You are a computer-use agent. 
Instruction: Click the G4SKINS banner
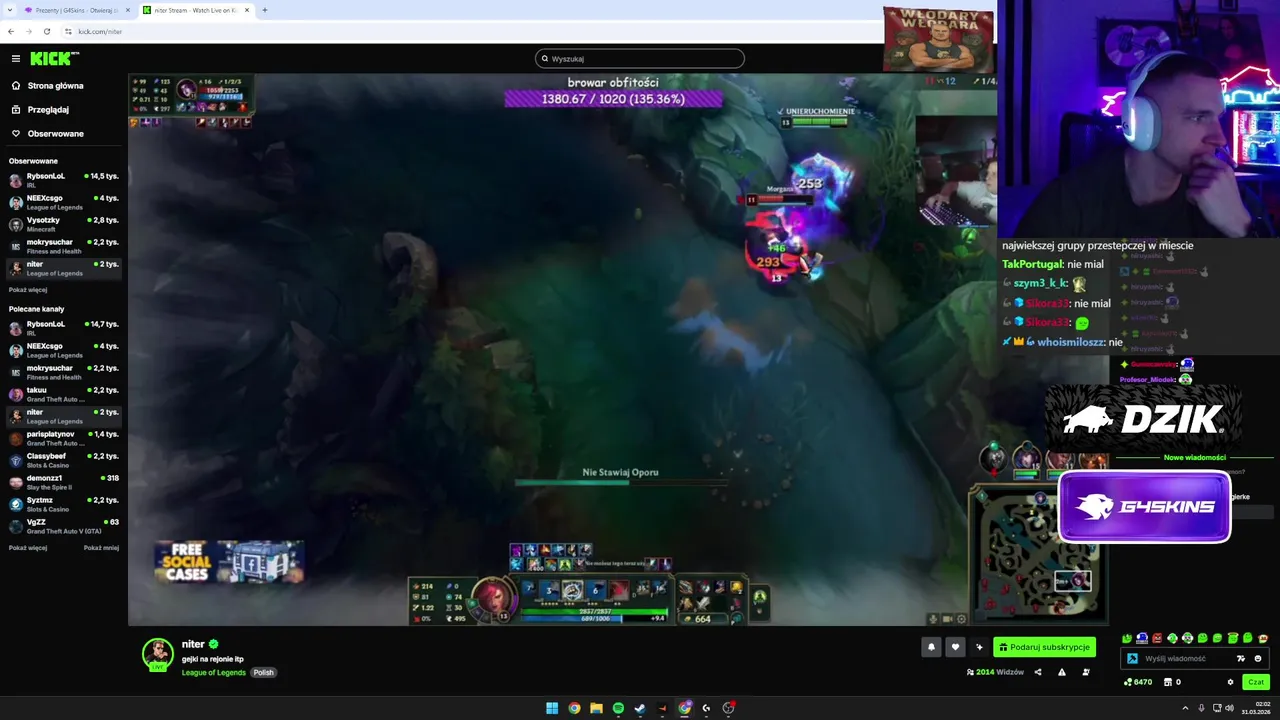point(1145,506)
